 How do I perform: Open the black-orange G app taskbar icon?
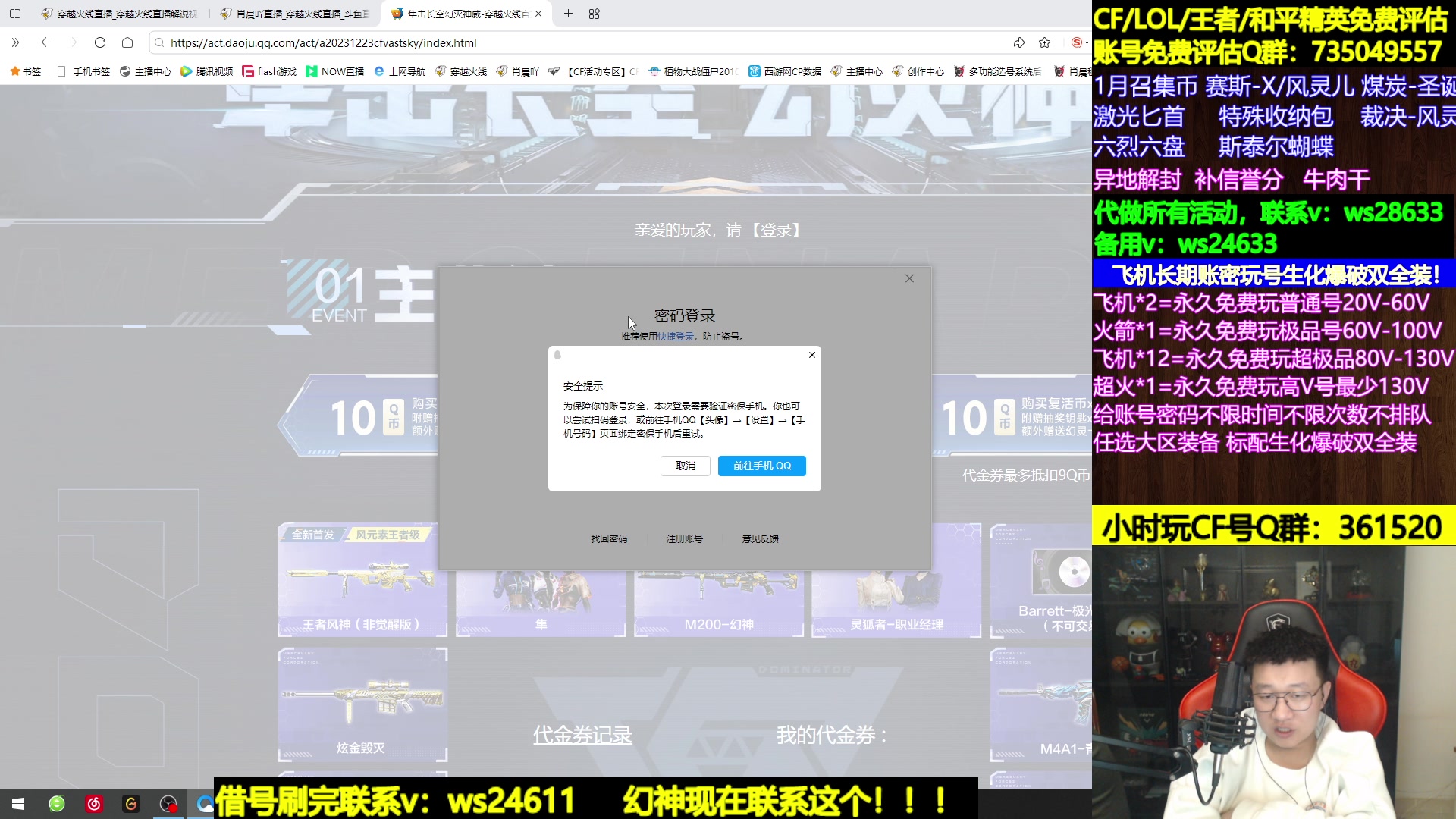(131, 804)
